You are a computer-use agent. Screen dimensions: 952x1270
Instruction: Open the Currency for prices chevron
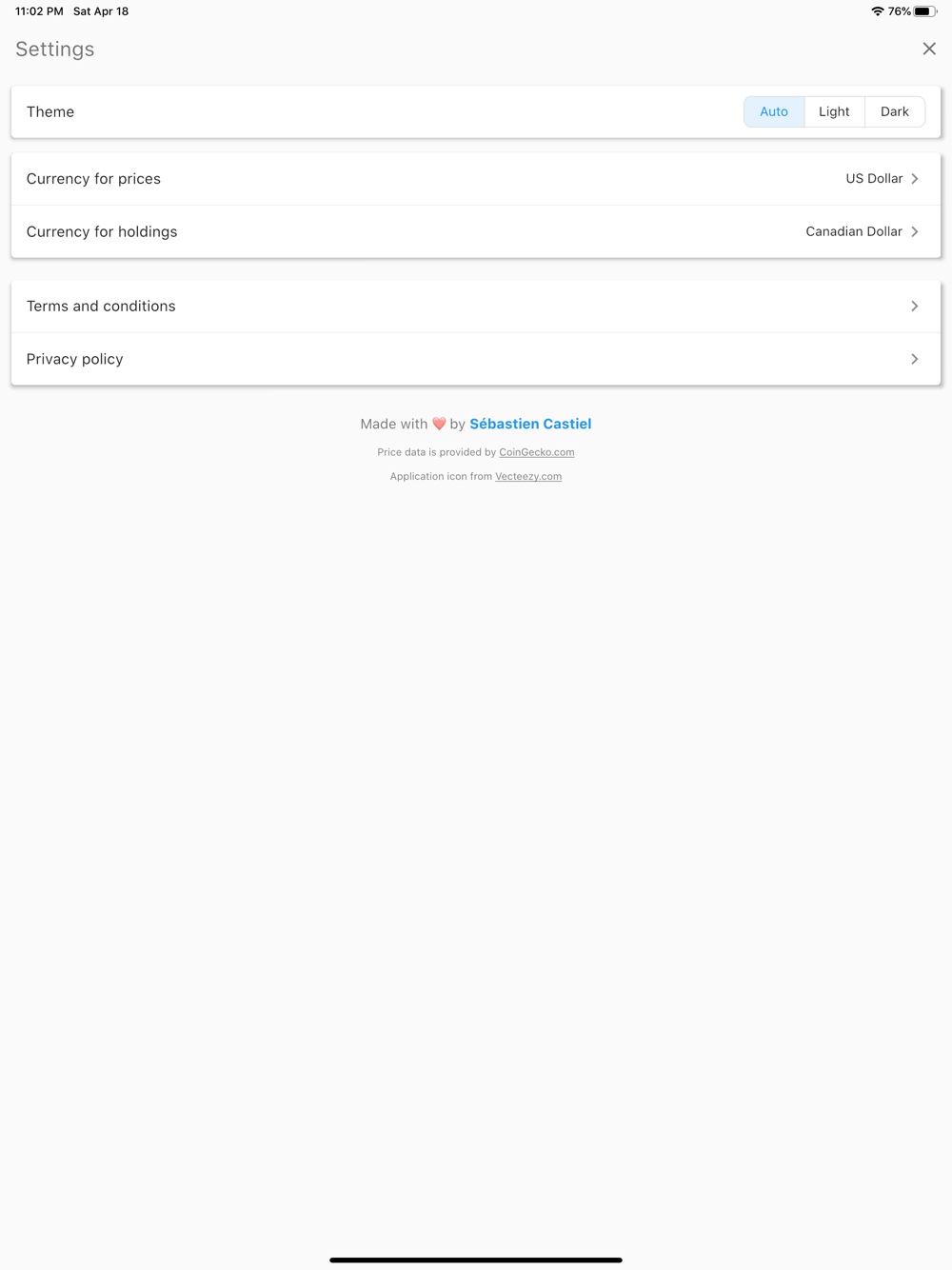(915, 179)
